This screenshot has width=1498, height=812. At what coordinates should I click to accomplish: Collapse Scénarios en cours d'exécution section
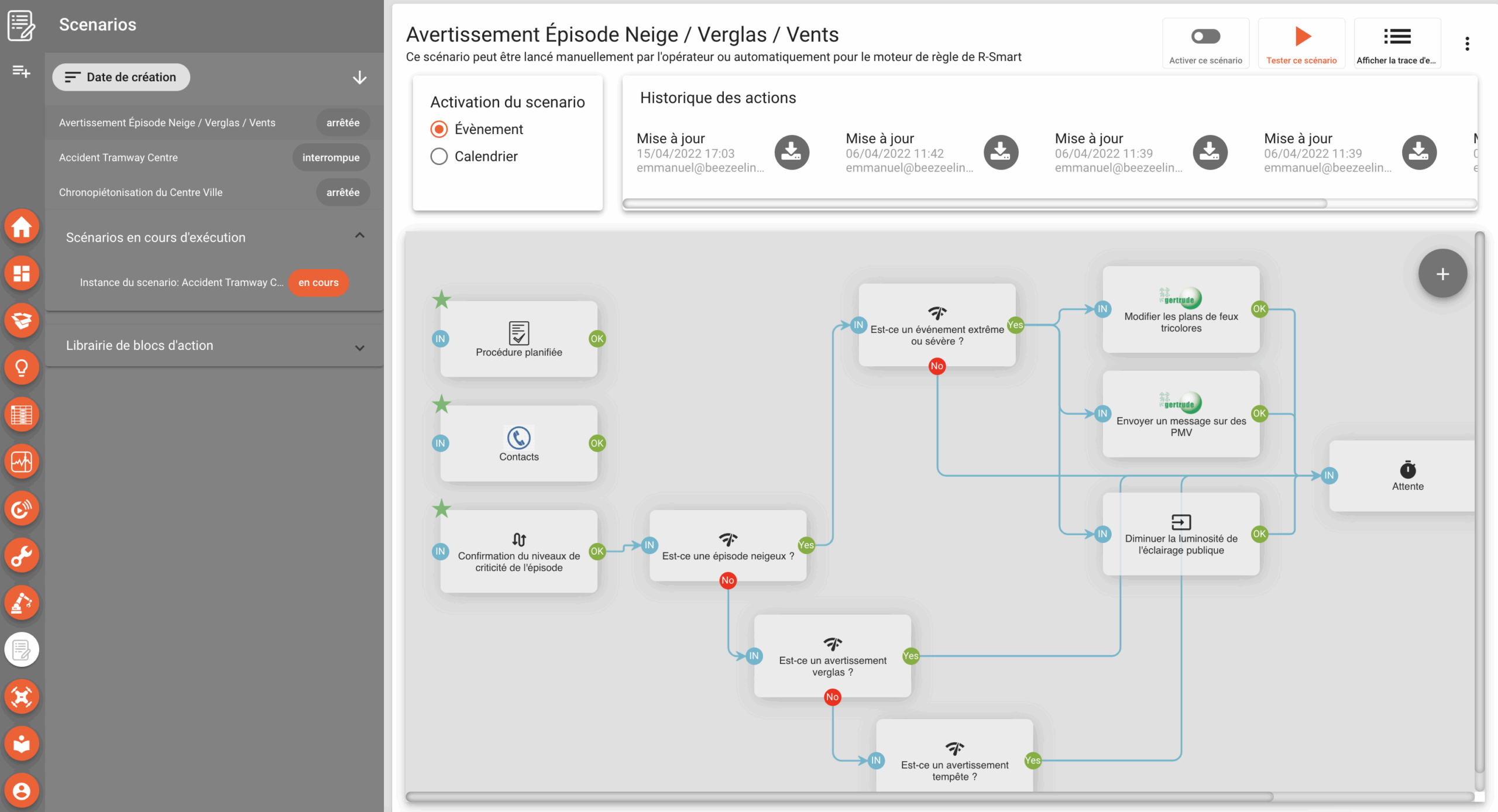[360, 236]
